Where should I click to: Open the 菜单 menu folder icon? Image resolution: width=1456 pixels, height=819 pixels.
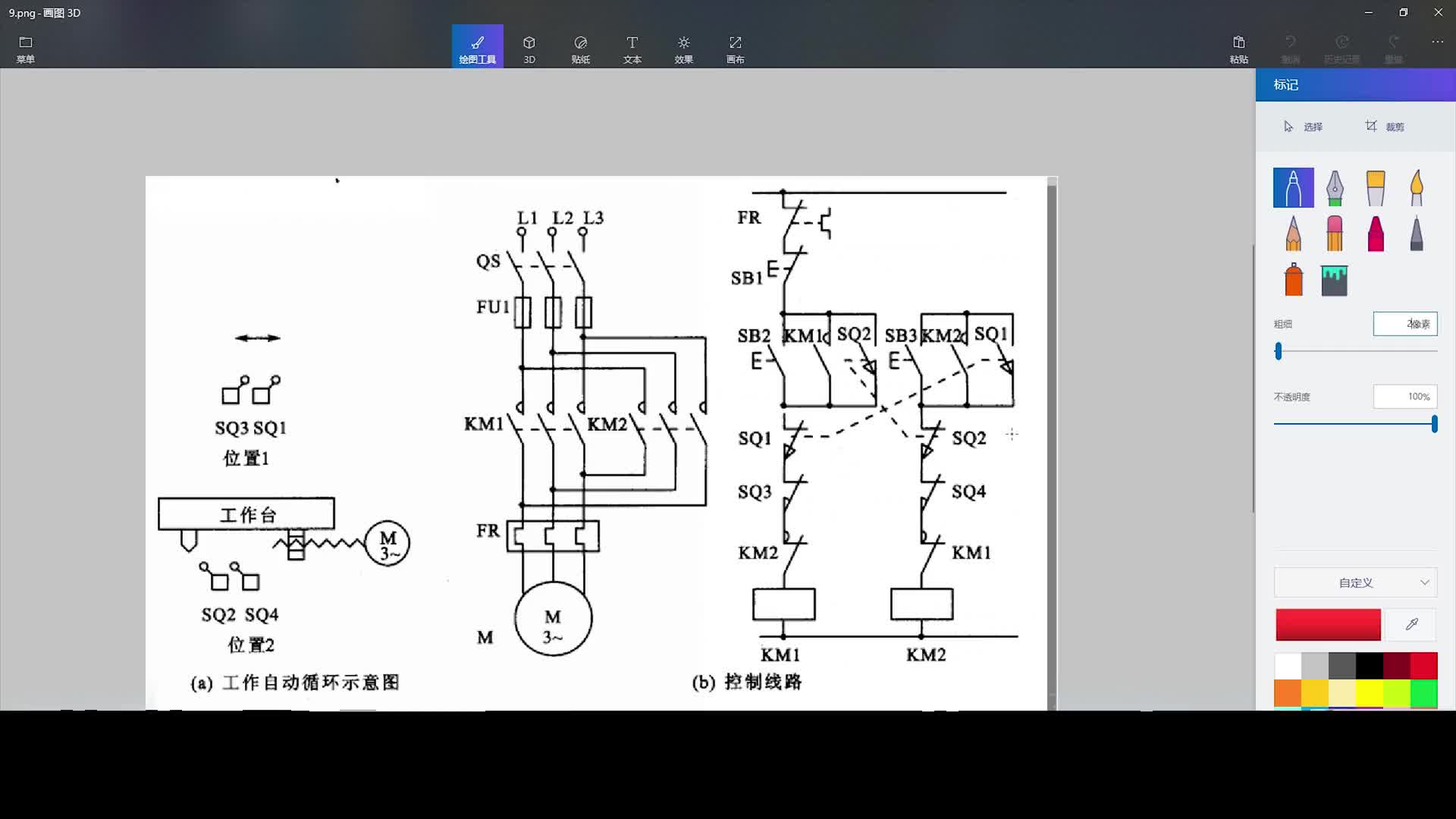[26, 48]
